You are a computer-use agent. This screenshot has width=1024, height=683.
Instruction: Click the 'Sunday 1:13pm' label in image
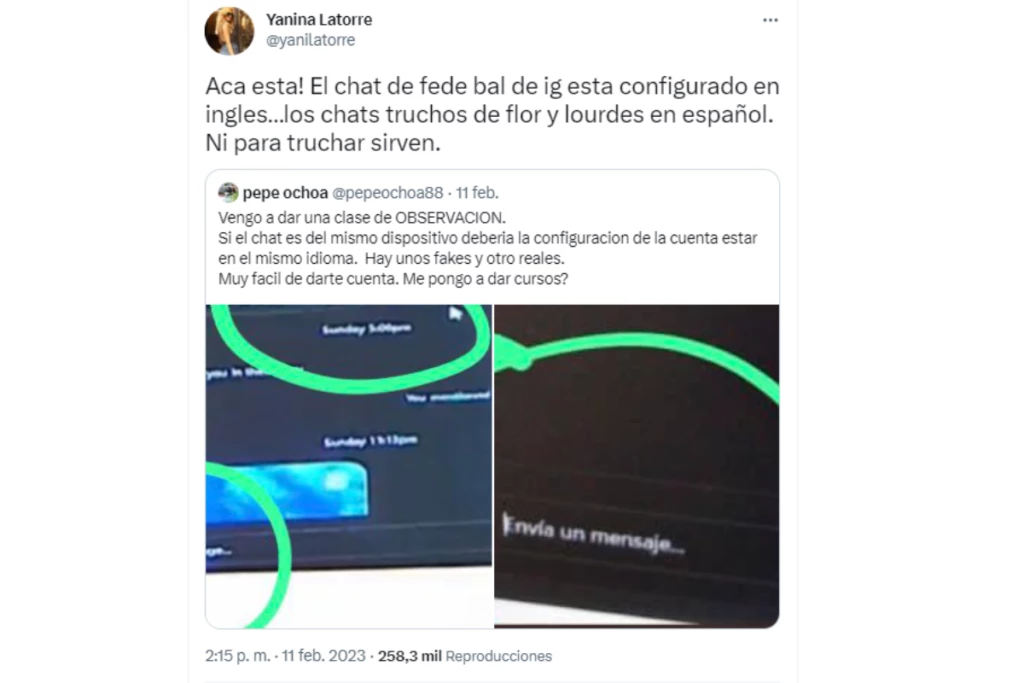tap(371, 441)
